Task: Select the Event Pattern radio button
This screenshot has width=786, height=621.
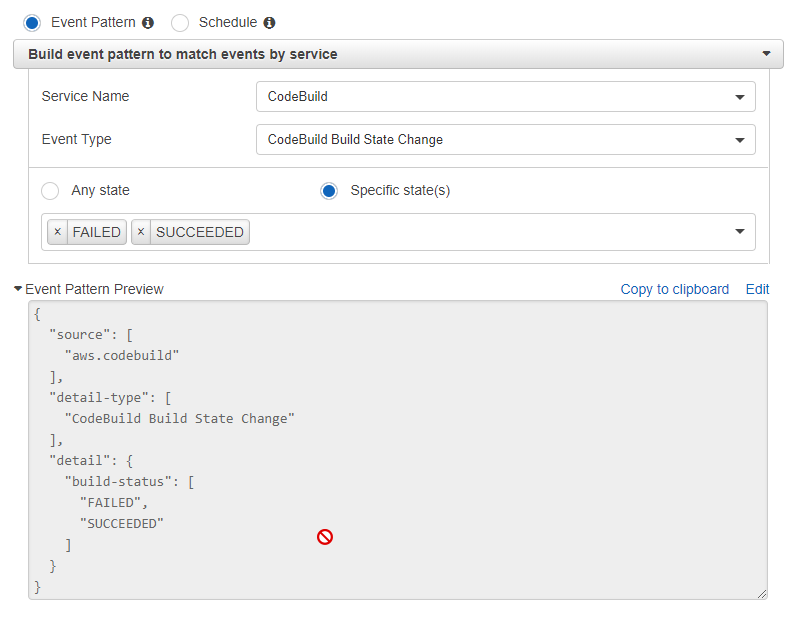Action: point(32,22)
